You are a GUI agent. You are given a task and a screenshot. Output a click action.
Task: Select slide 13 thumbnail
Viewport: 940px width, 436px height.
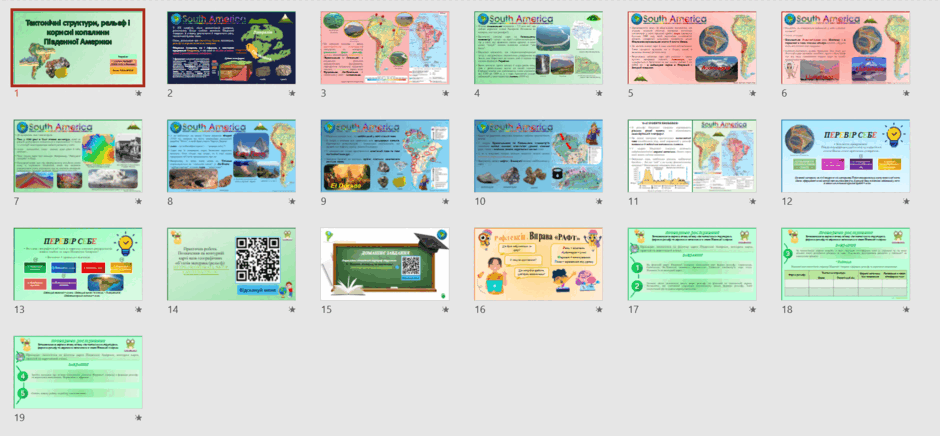[78, 264]
